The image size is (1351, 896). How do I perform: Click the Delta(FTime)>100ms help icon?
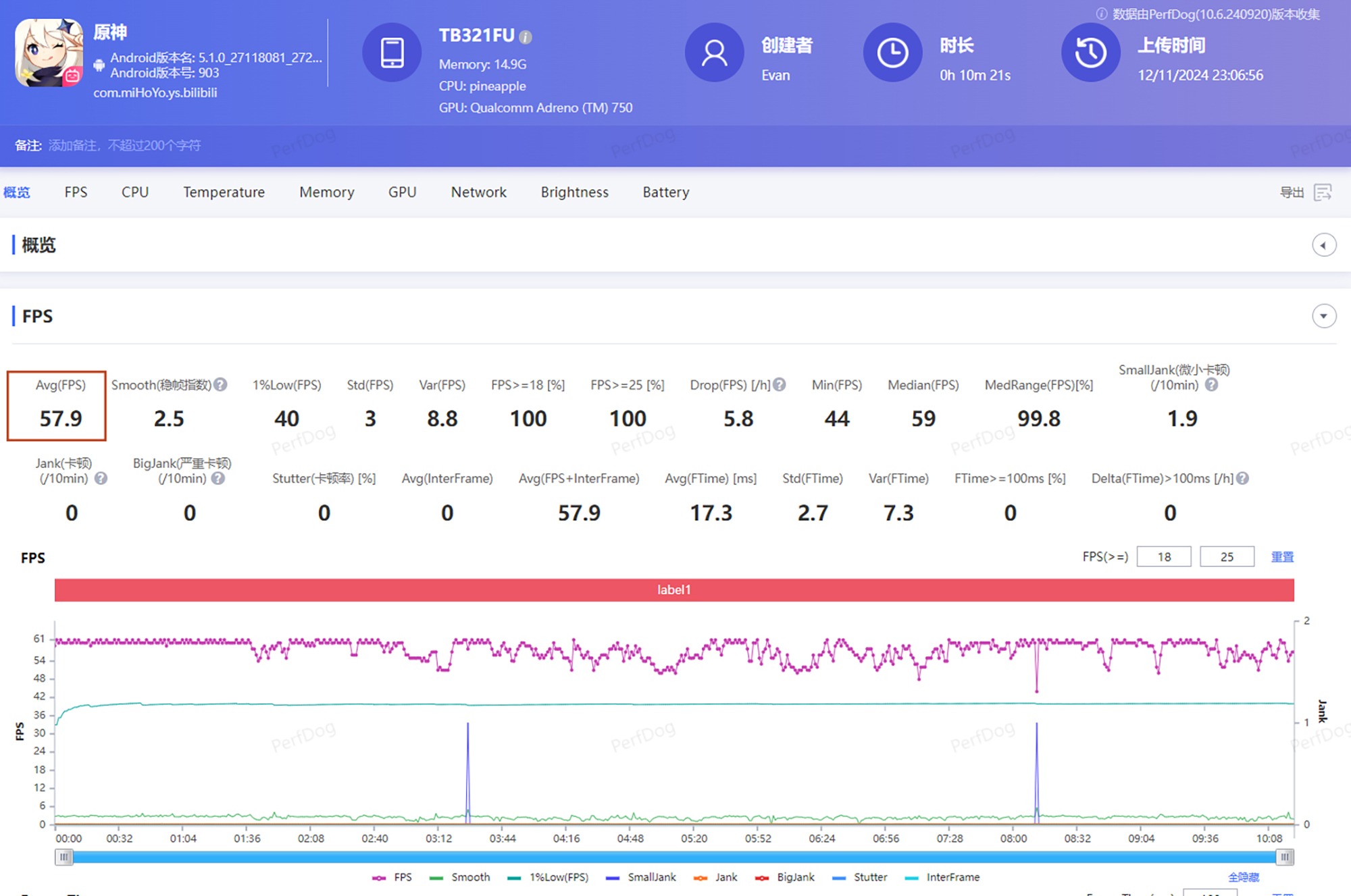[x=1242, y=479]
